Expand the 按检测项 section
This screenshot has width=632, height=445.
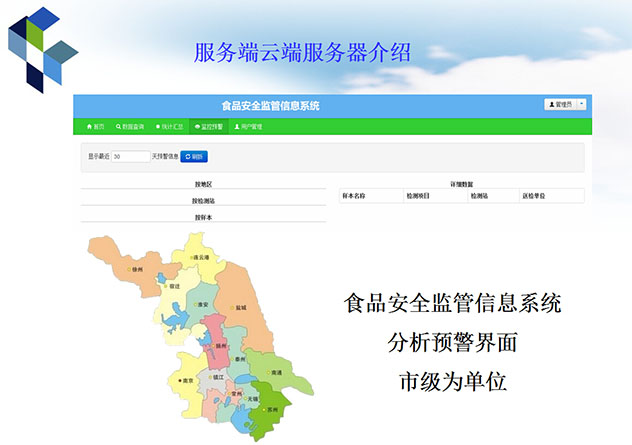pyautogui.click(x=203, y=200)
